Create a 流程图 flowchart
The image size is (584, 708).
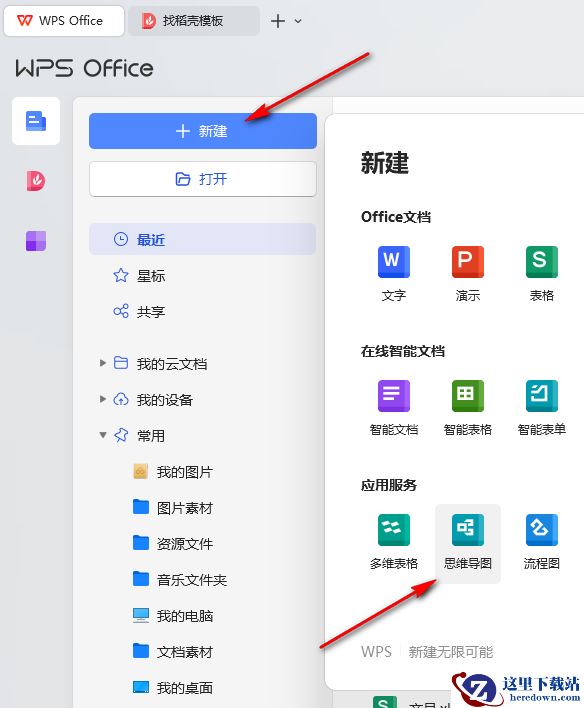pos(542,541)
